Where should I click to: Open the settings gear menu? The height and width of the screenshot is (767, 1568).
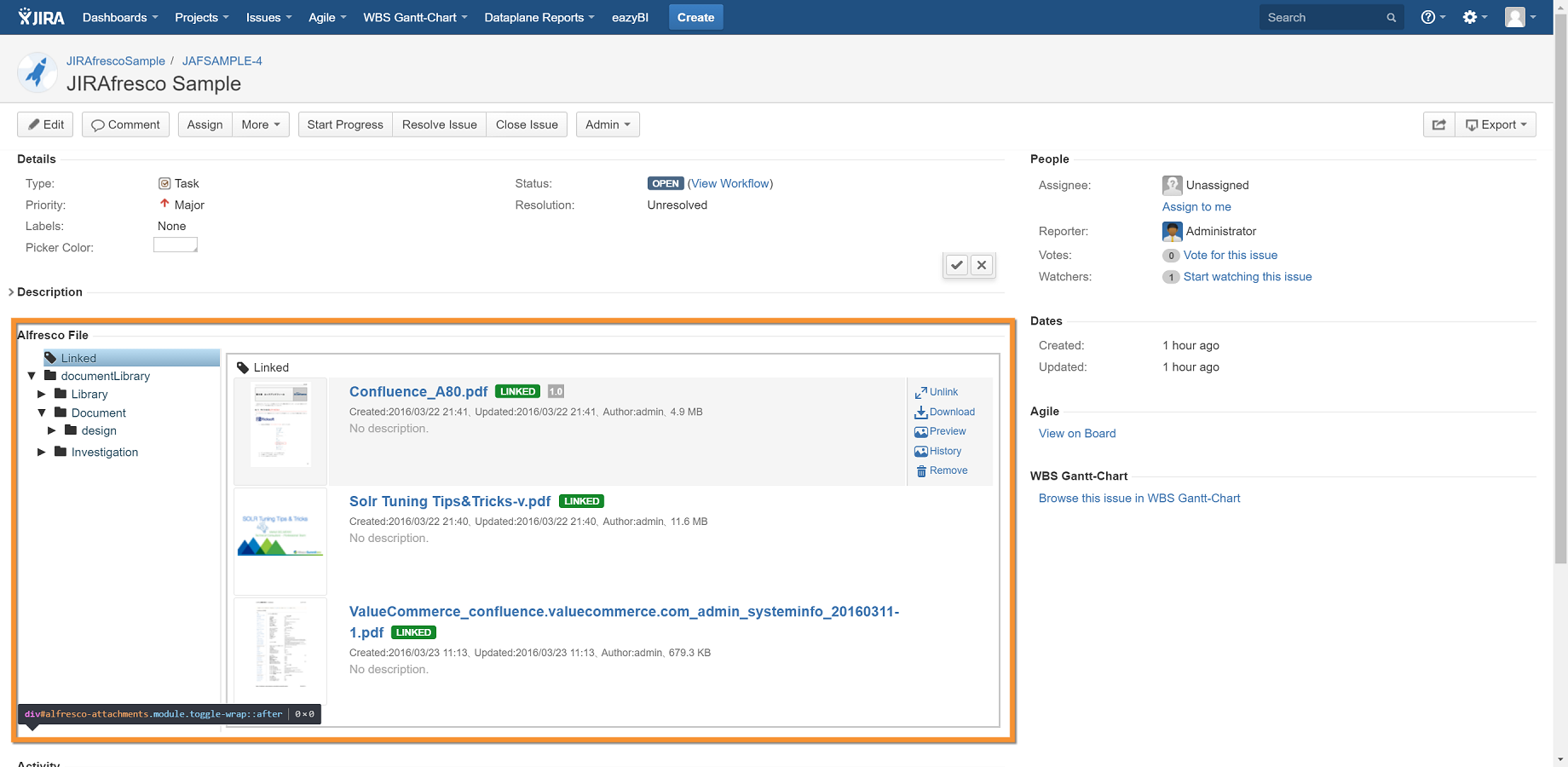point(1473,17)
